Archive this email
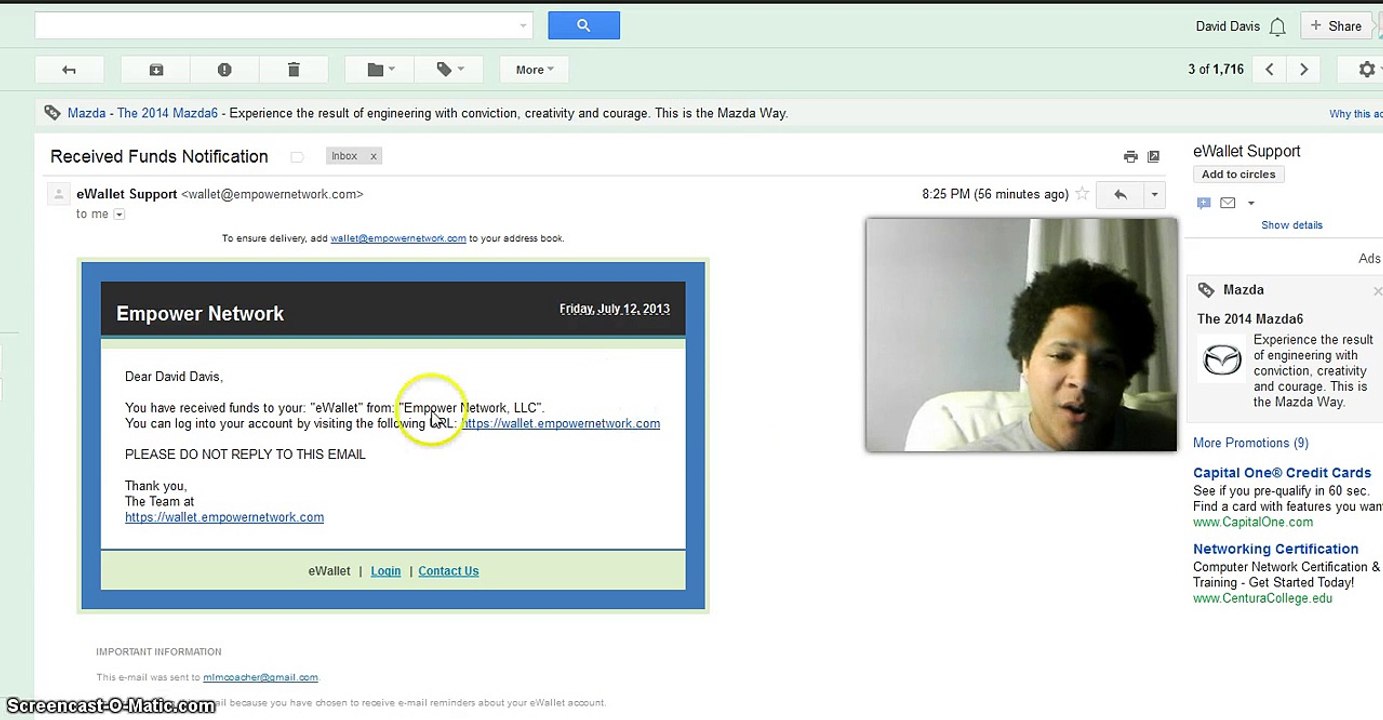Screen dimensions: 1383x720 click(x=156, y=70)
